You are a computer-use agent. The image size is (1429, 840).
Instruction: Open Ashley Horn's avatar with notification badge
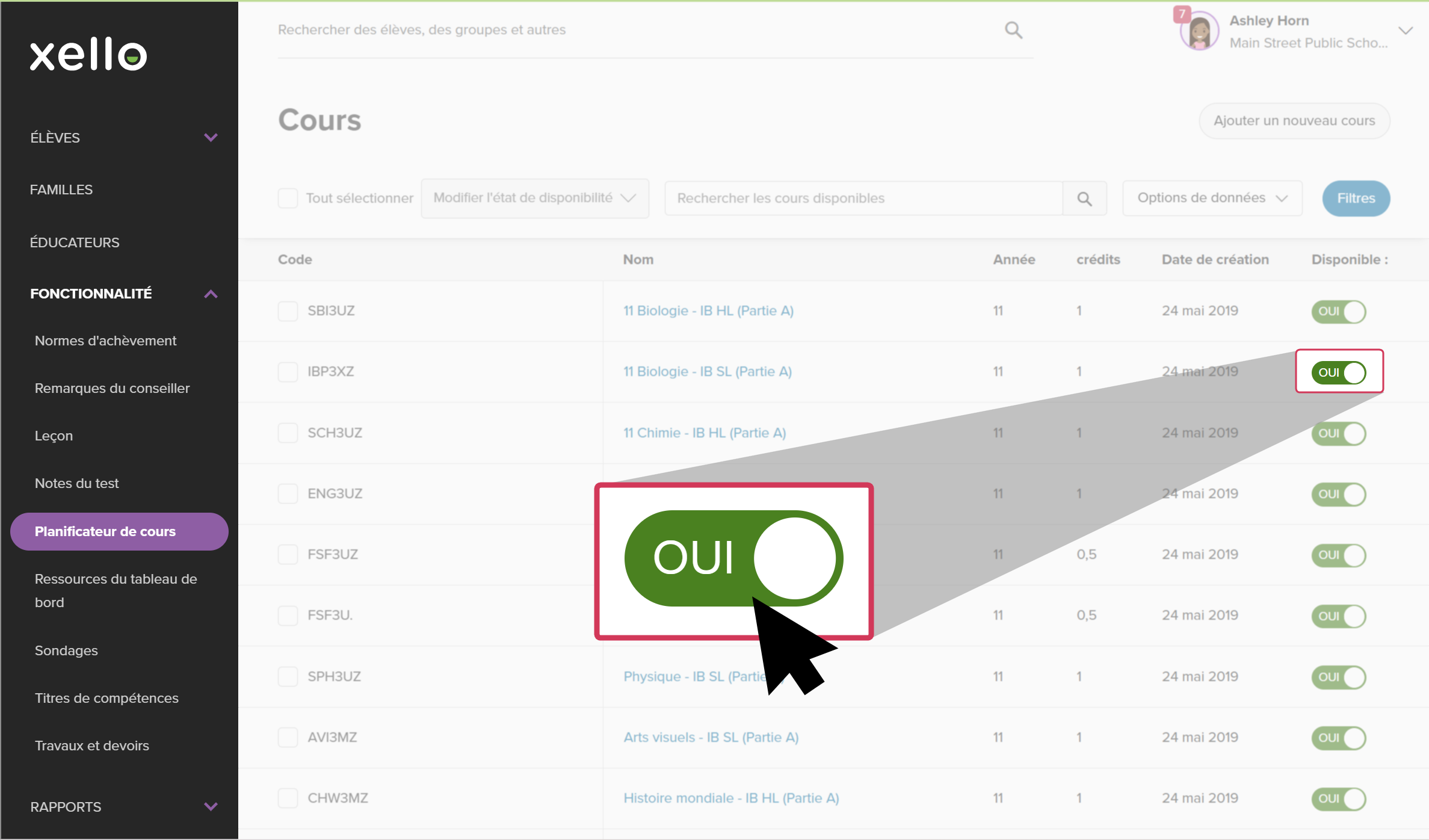[x=1198, y=29]
